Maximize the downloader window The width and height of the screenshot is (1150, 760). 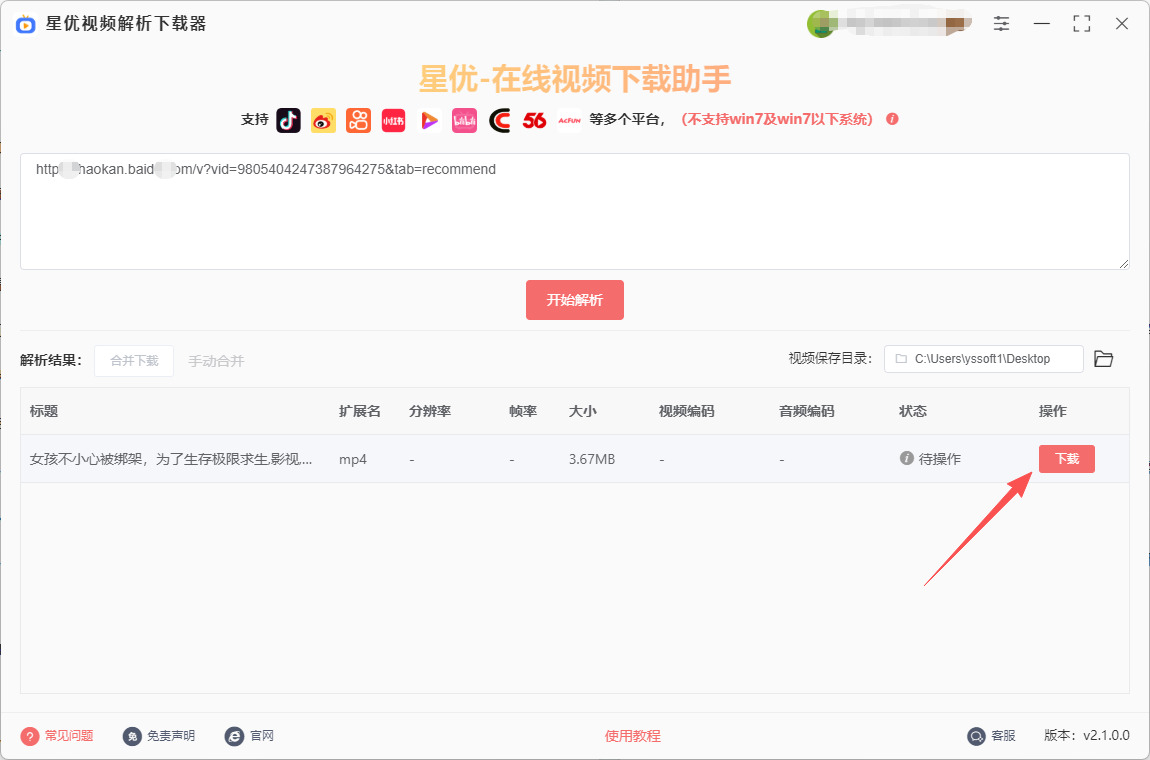coord(1081,23)
